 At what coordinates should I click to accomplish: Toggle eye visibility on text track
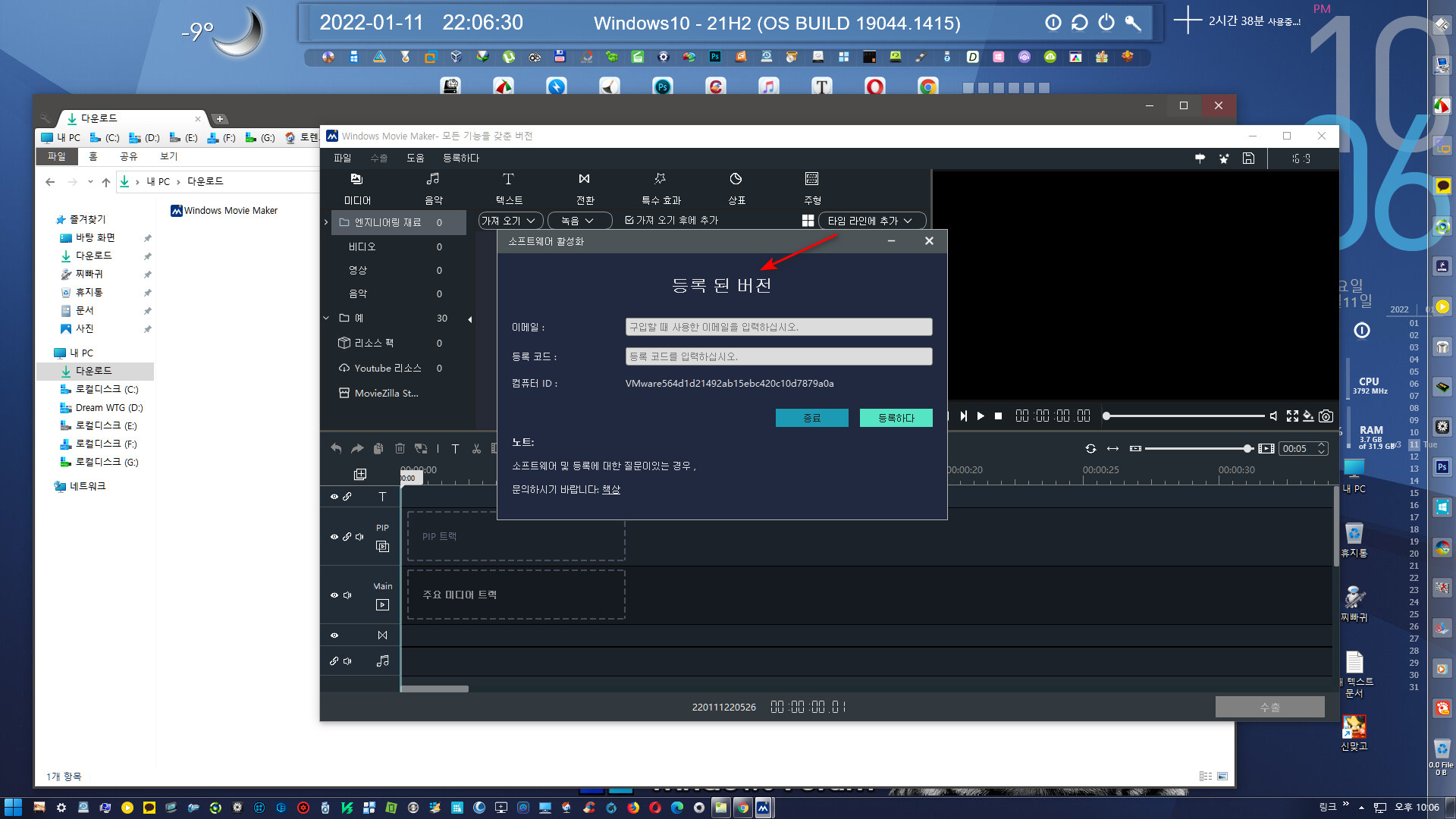tap(334, 497)
